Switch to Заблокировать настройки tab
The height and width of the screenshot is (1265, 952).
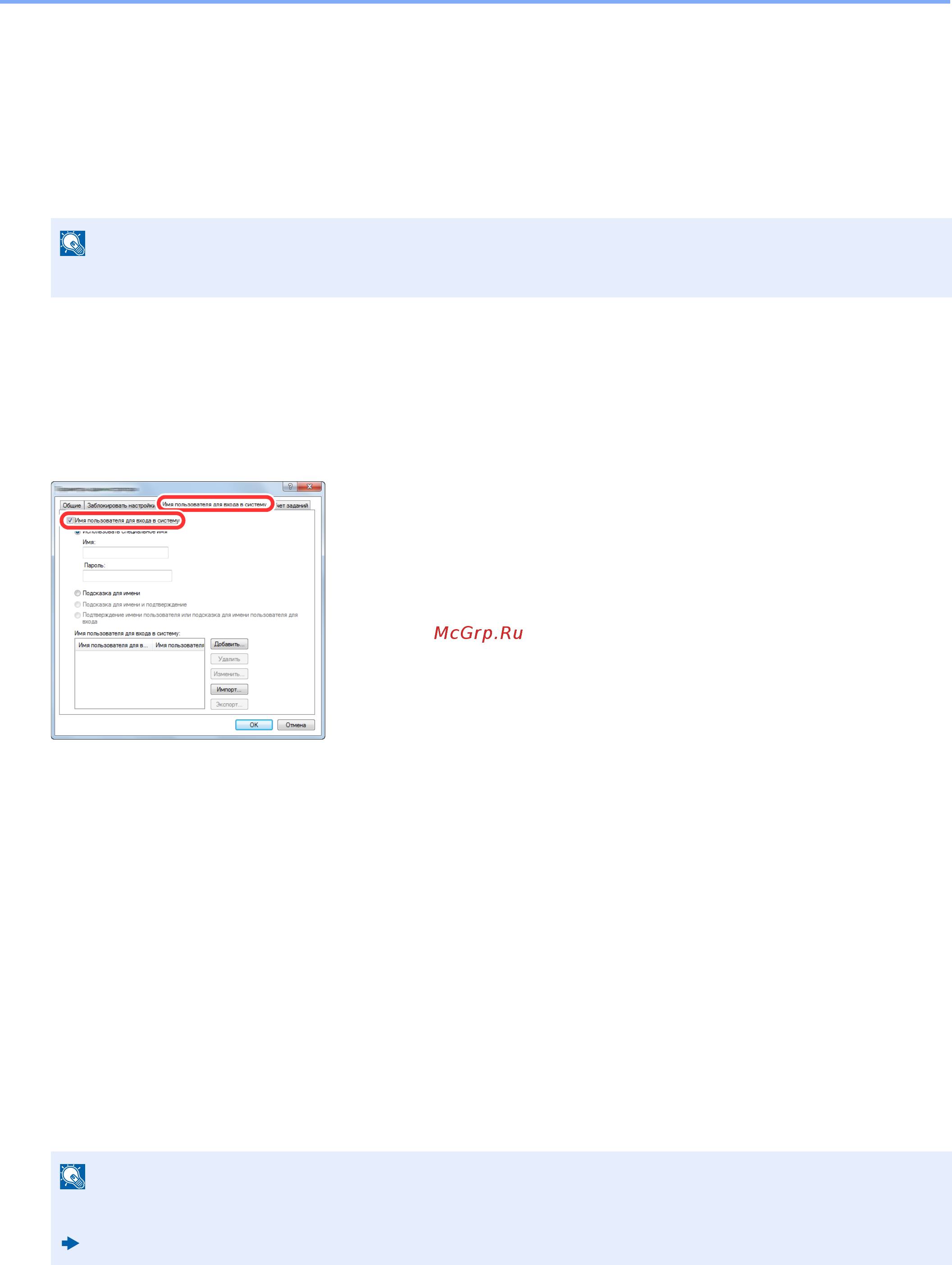(121, 506)
